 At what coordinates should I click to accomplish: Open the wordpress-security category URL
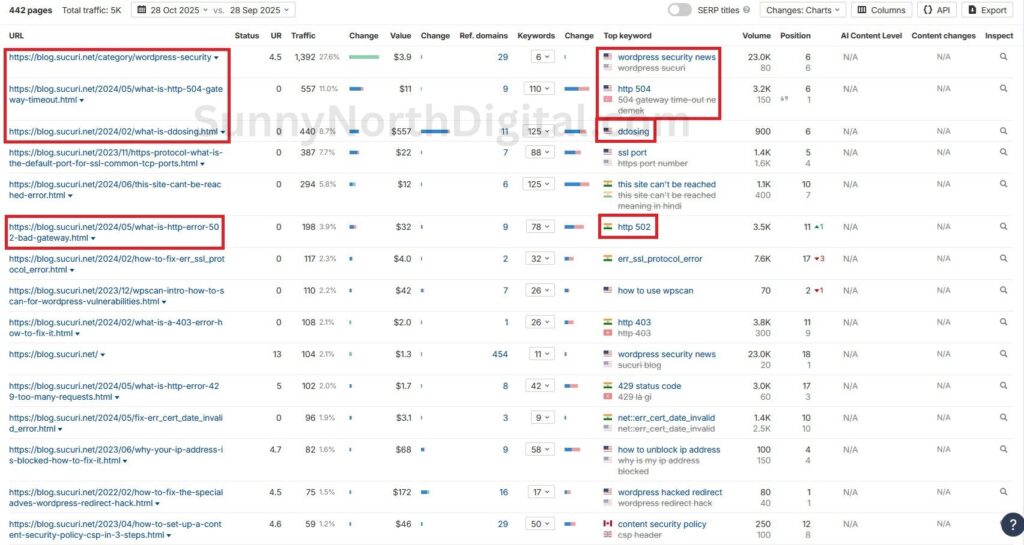tap(110, 57)
